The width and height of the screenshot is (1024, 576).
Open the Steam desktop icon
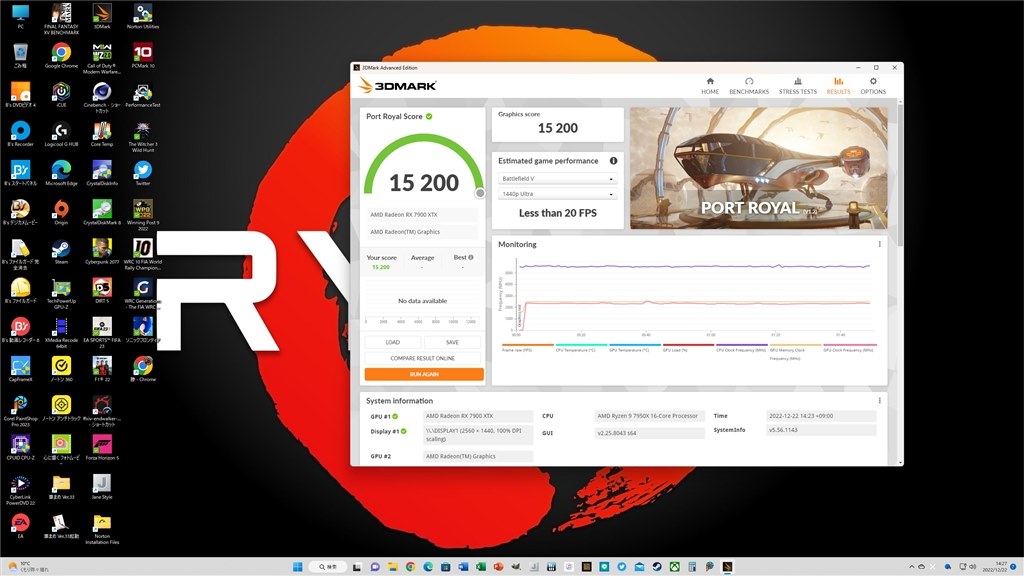[x=61, y=252]
